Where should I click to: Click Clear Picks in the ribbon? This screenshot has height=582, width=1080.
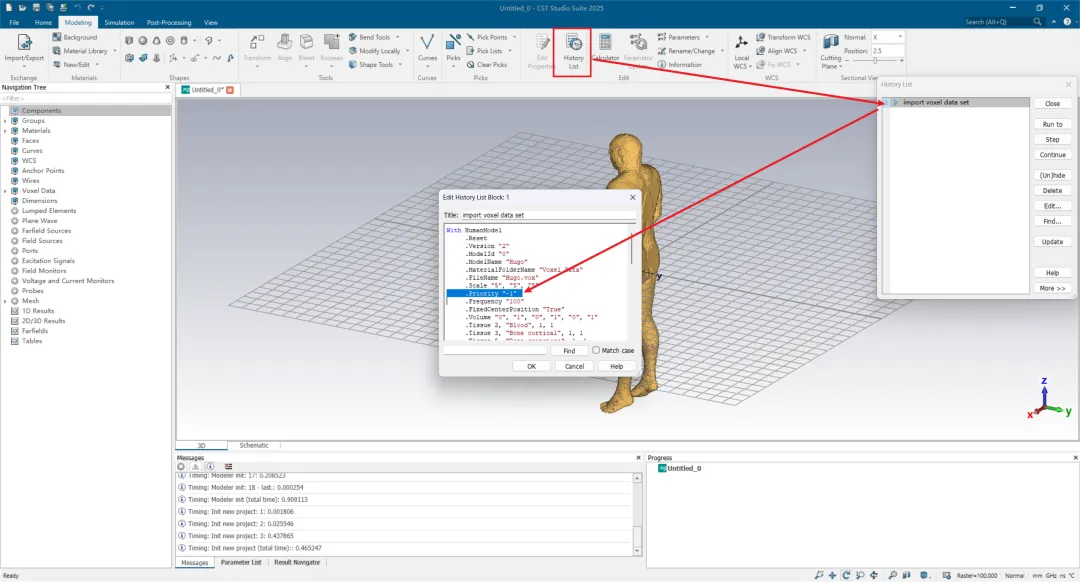point(486,65)
